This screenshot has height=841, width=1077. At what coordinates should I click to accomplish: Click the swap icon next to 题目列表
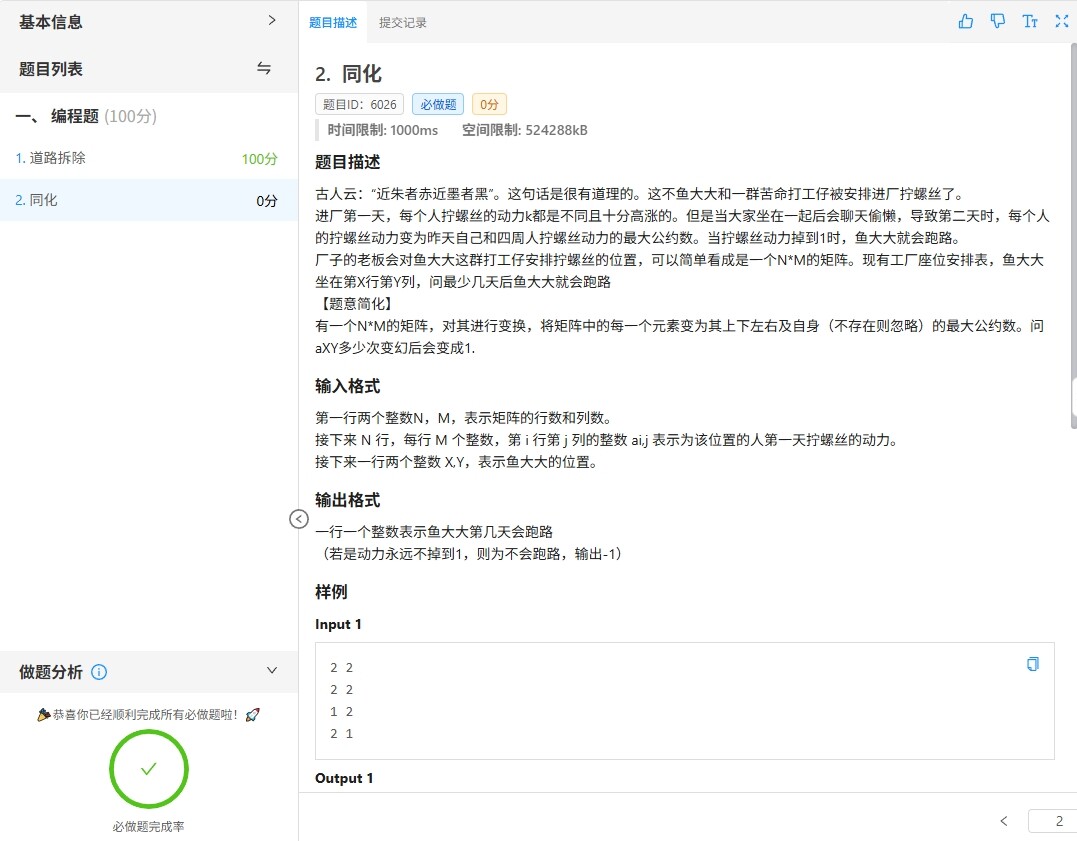[264, 69]
